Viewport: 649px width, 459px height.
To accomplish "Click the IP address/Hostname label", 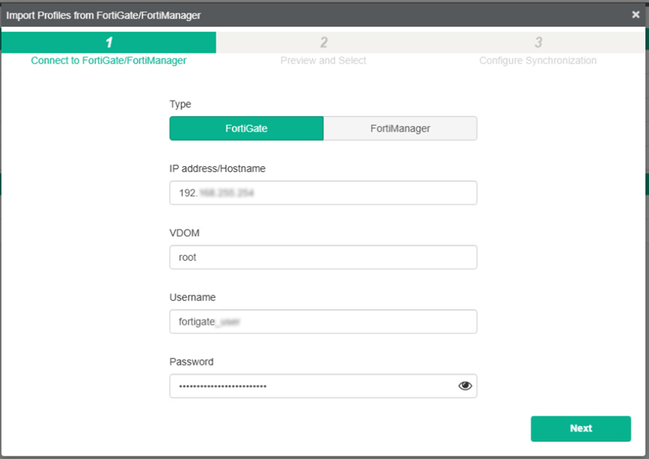I will [217, 168].
